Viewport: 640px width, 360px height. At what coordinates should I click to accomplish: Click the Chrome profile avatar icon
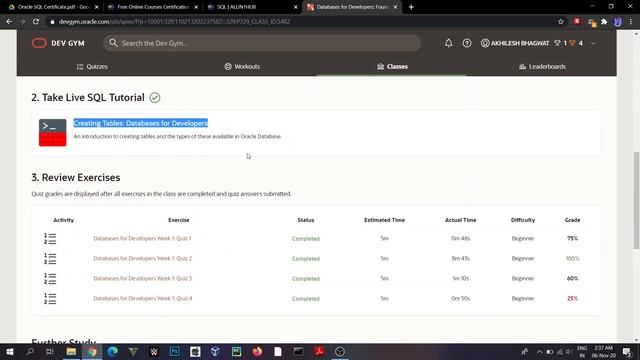pos(618,22)
